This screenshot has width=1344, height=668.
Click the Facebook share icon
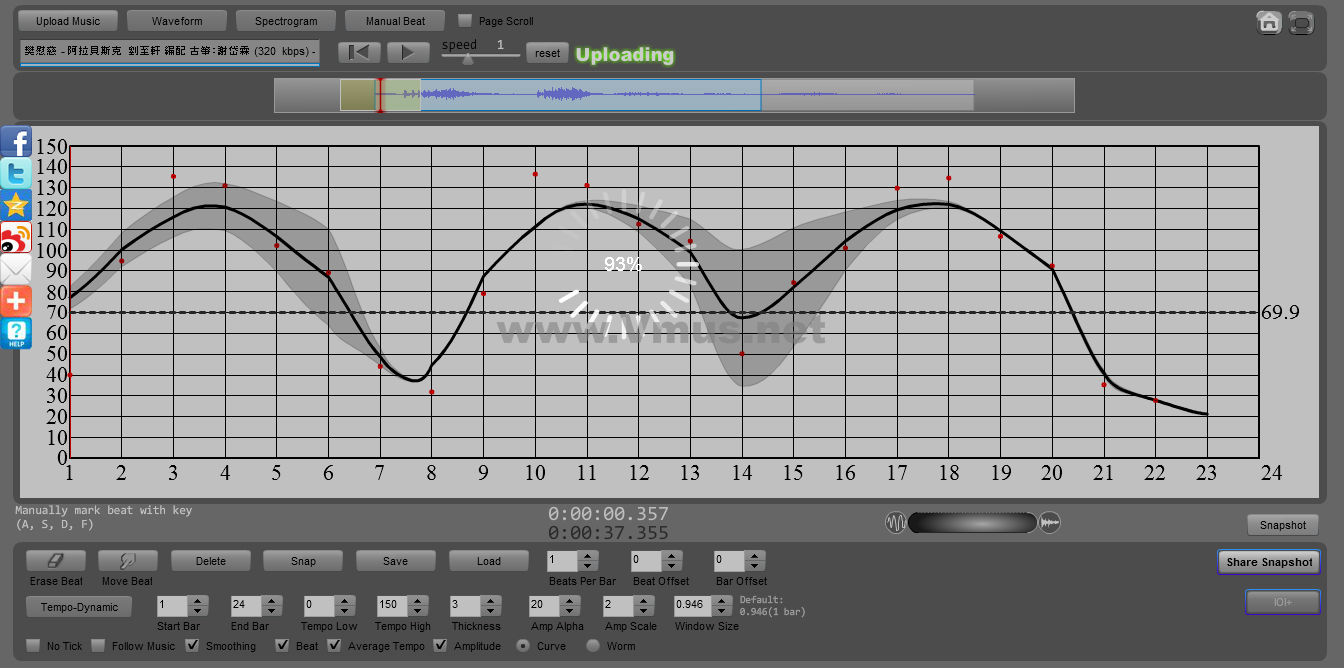click(x=16, y=142)
